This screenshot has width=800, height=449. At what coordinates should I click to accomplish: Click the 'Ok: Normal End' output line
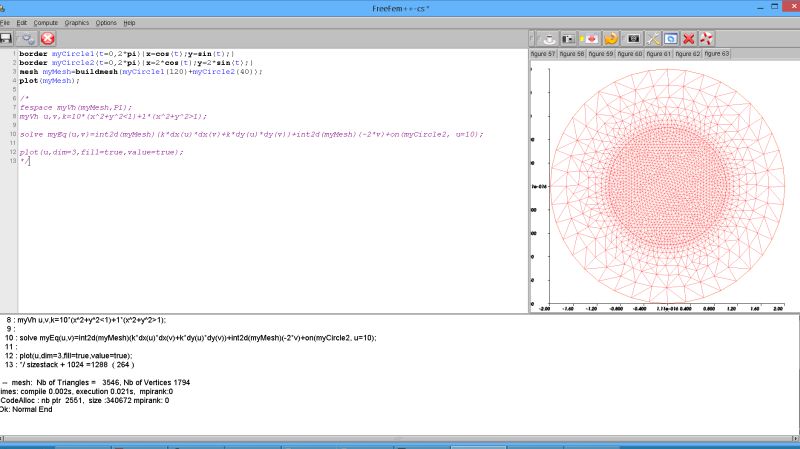[26, 409]
